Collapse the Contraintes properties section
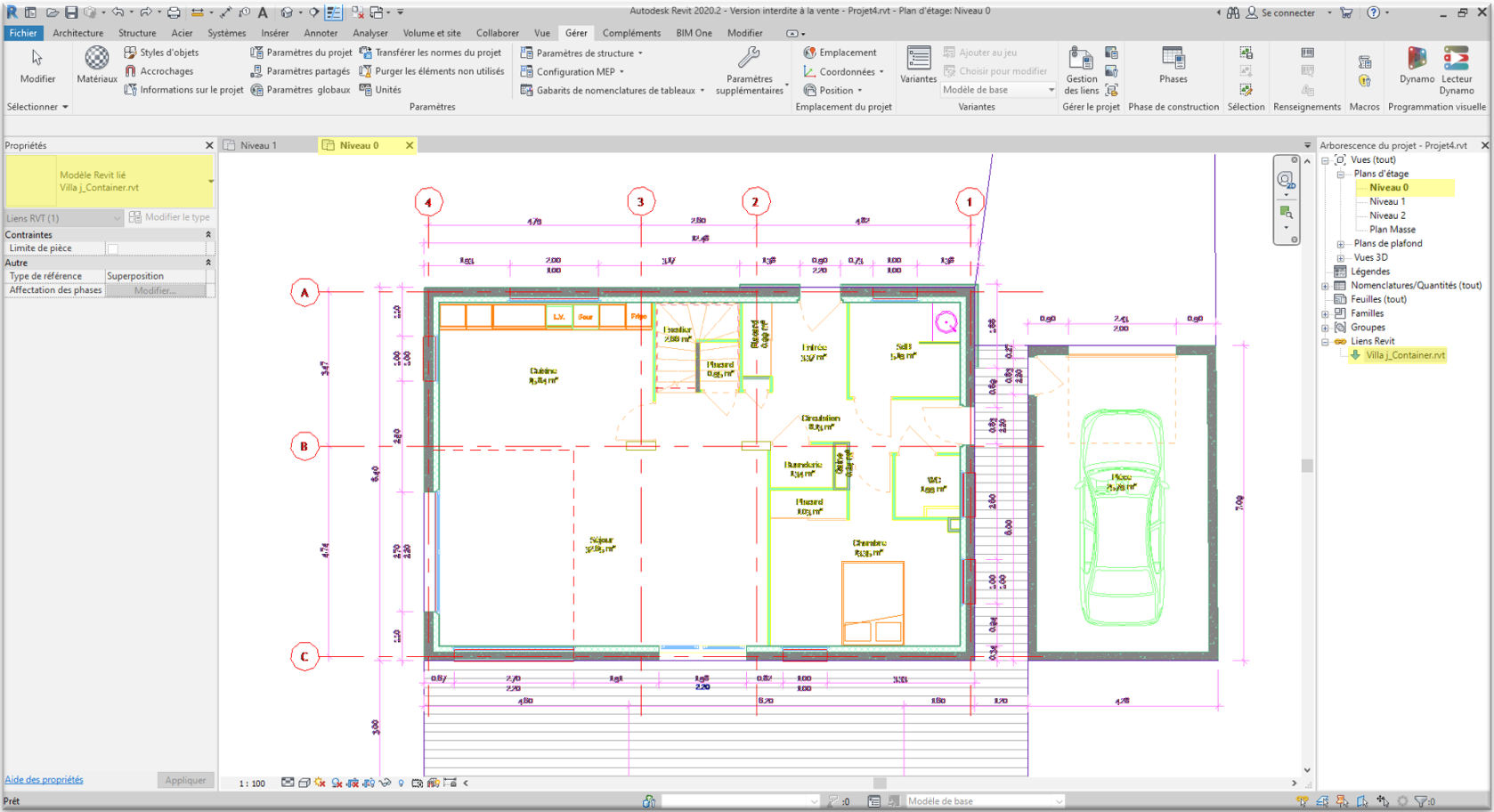Image resolution: width=1494 pixels, height=812 pixels. (x=208, y=235)
